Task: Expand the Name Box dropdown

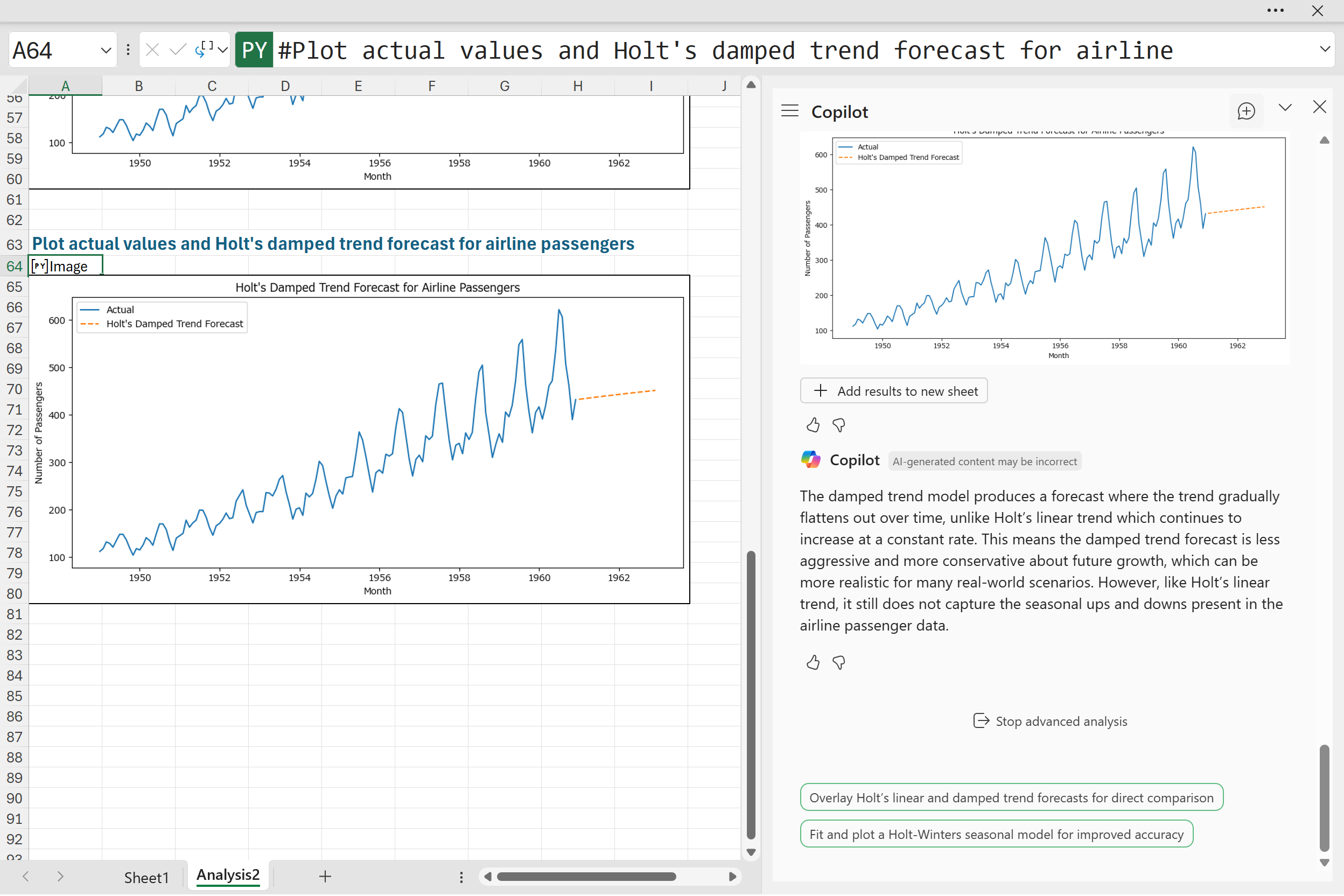Action: tap(106, 50)
